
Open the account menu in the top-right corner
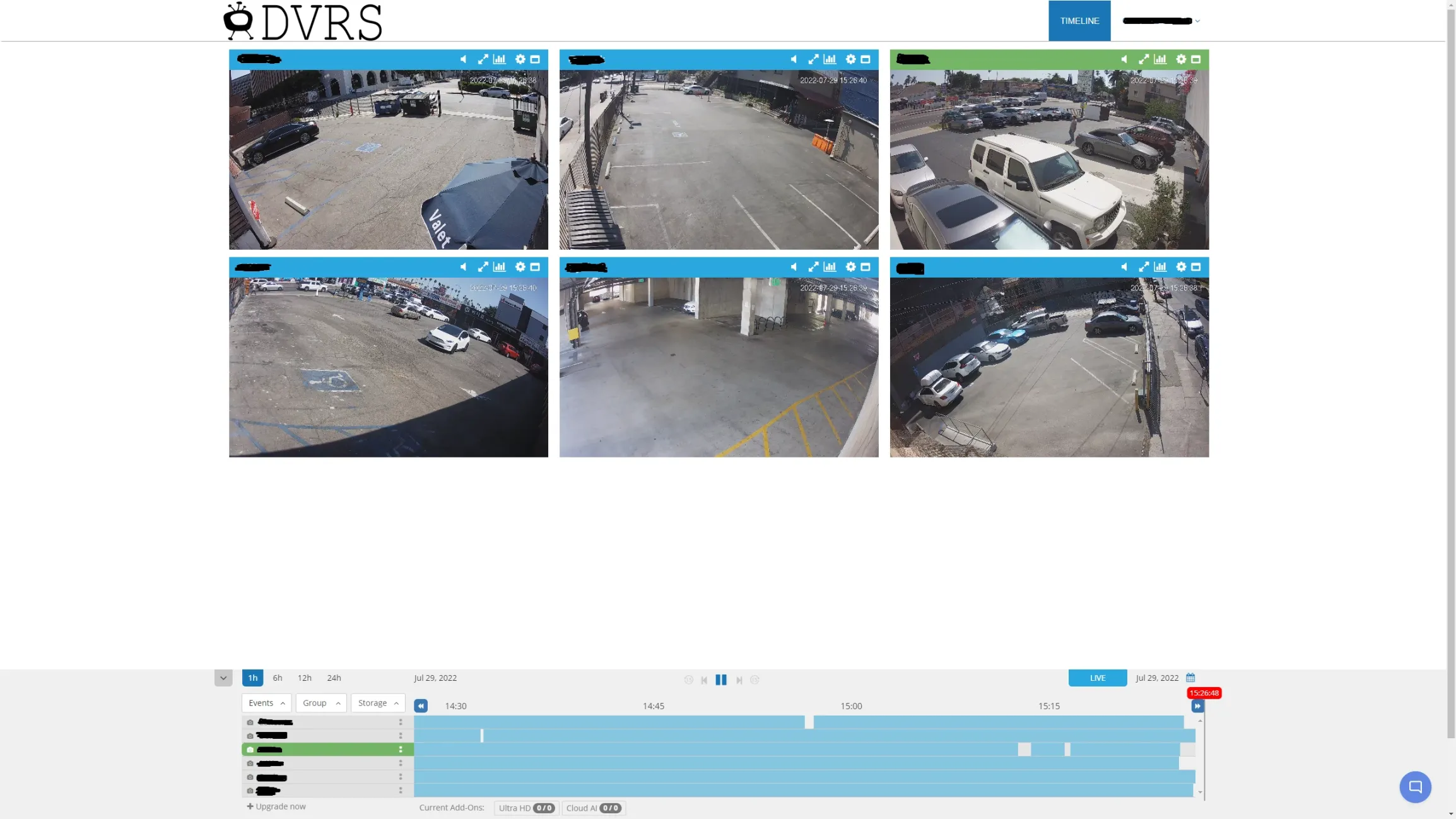pyautogui.click(x=1161, y=20)
